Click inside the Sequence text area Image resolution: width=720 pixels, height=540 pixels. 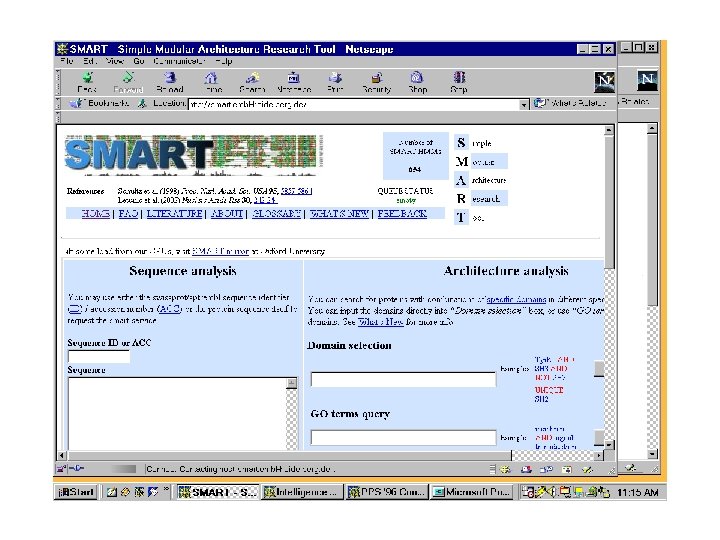[x=177, y=413]
